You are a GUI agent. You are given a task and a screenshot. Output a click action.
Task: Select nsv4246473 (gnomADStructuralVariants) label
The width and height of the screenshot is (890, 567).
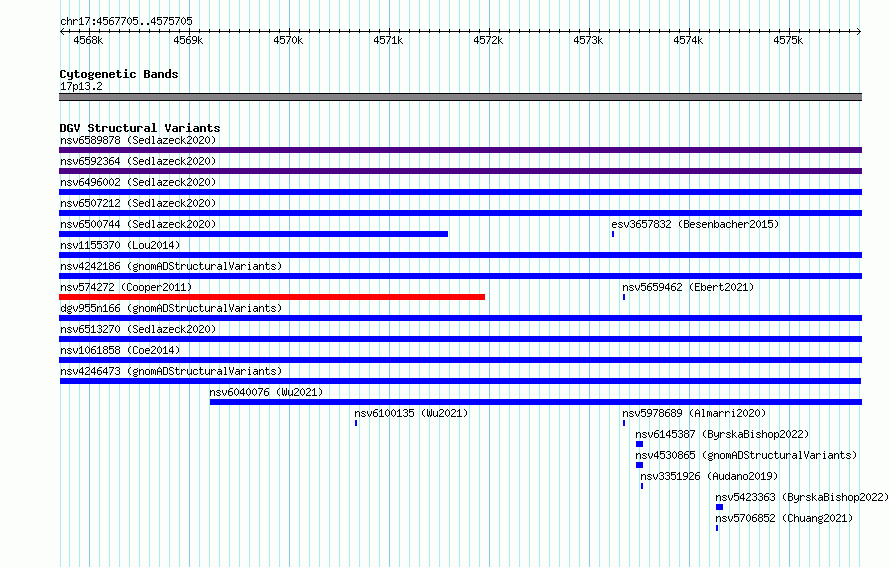click(171, 371)
